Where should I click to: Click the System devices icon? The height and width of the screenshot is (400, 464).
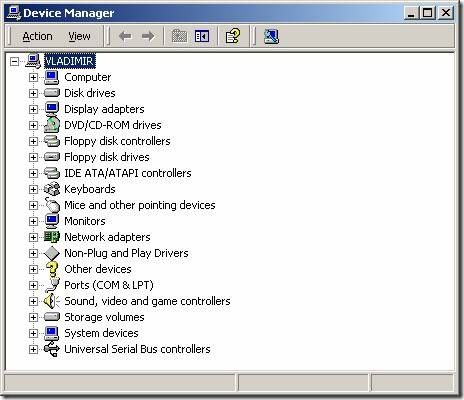pyautogui.click(x=52, y=333)
